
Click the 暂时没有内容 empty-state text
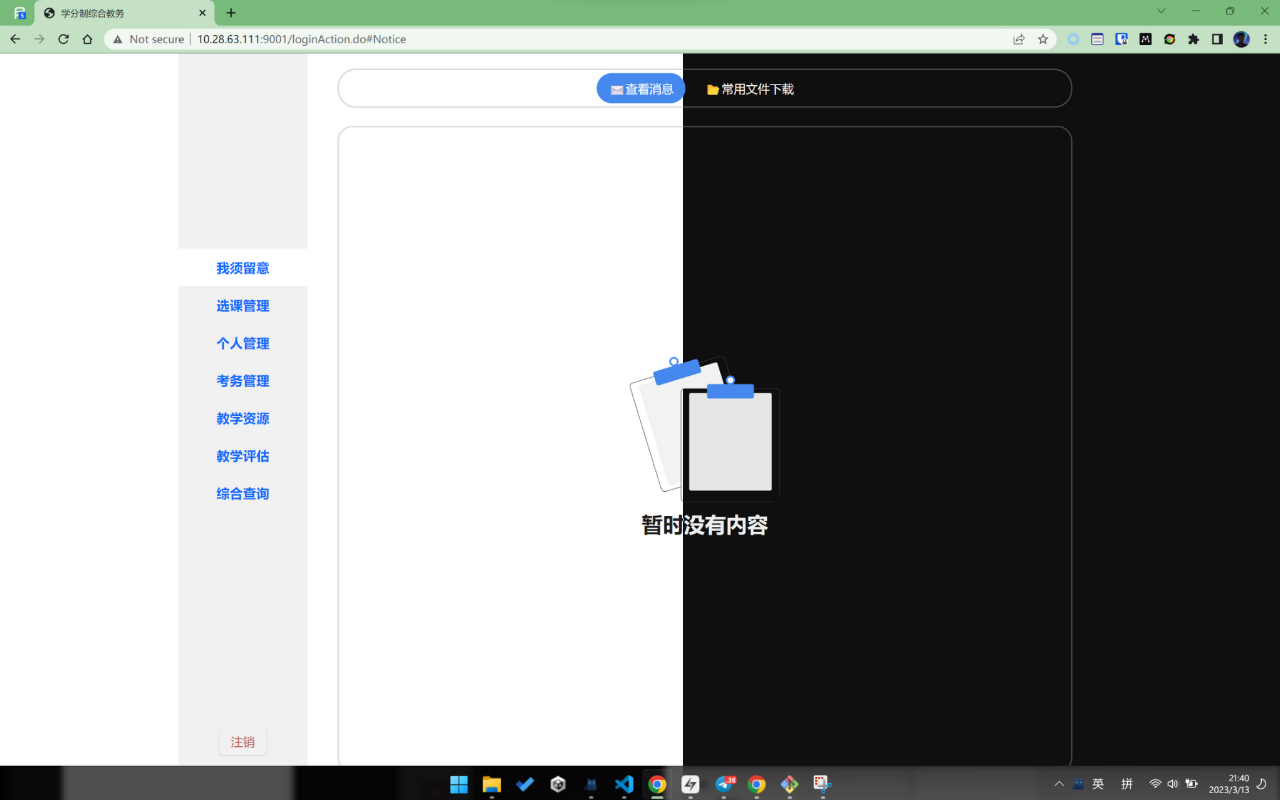click(x=705, y=525)
